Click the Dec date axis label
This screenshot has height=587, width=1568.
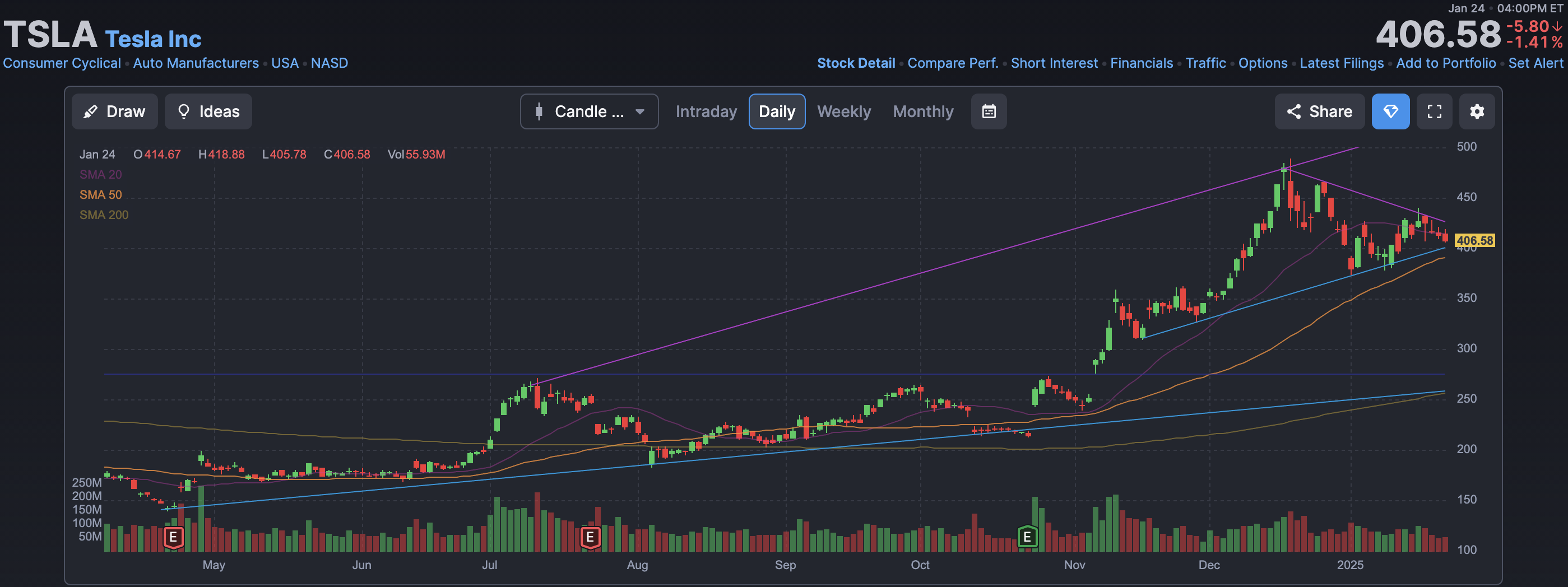tap(1209, 565)
